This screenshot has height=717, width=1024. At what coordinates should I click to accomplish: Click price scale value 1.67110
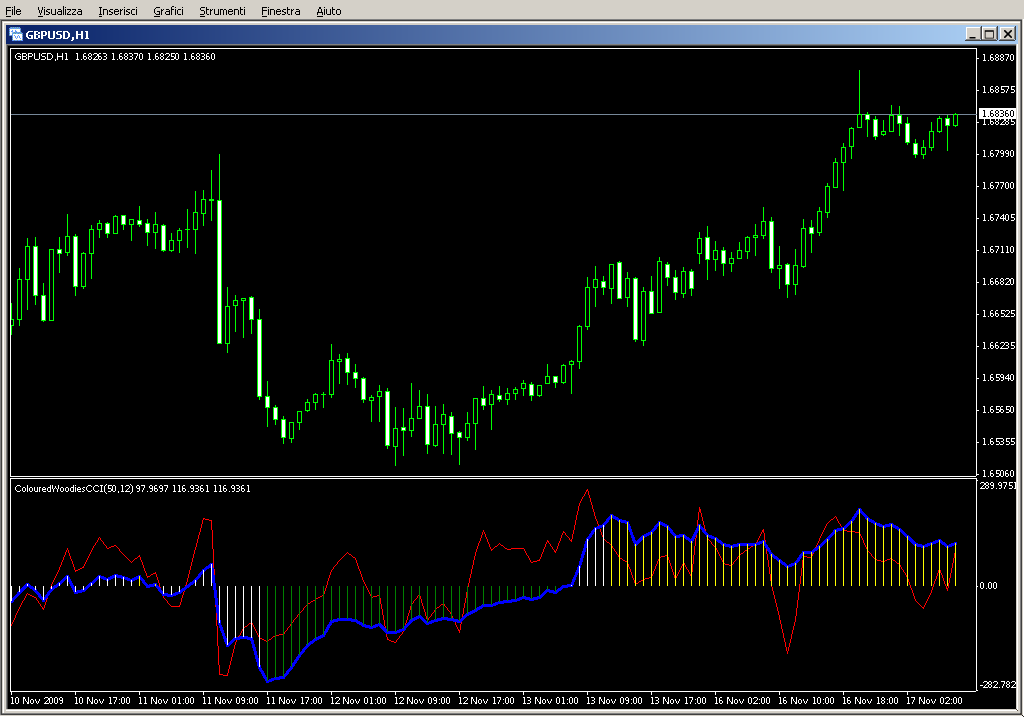[x=999, y=249]
